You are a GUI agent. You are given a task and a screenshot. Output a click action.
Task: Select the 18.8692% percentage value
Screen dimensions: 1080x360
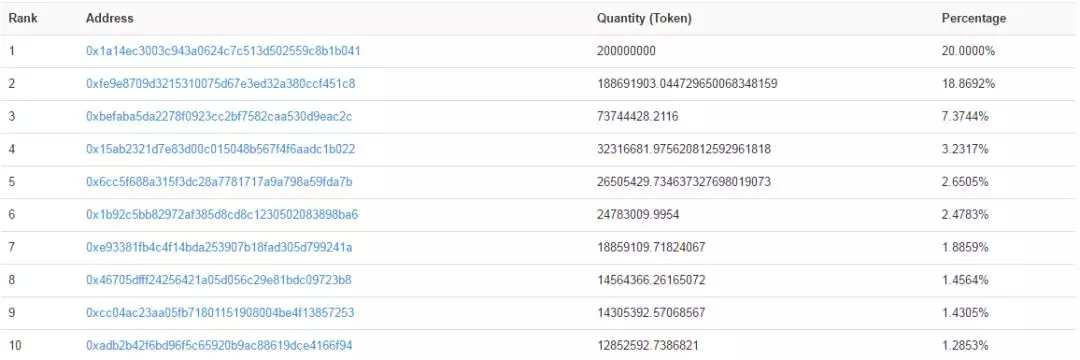[968, 84]
